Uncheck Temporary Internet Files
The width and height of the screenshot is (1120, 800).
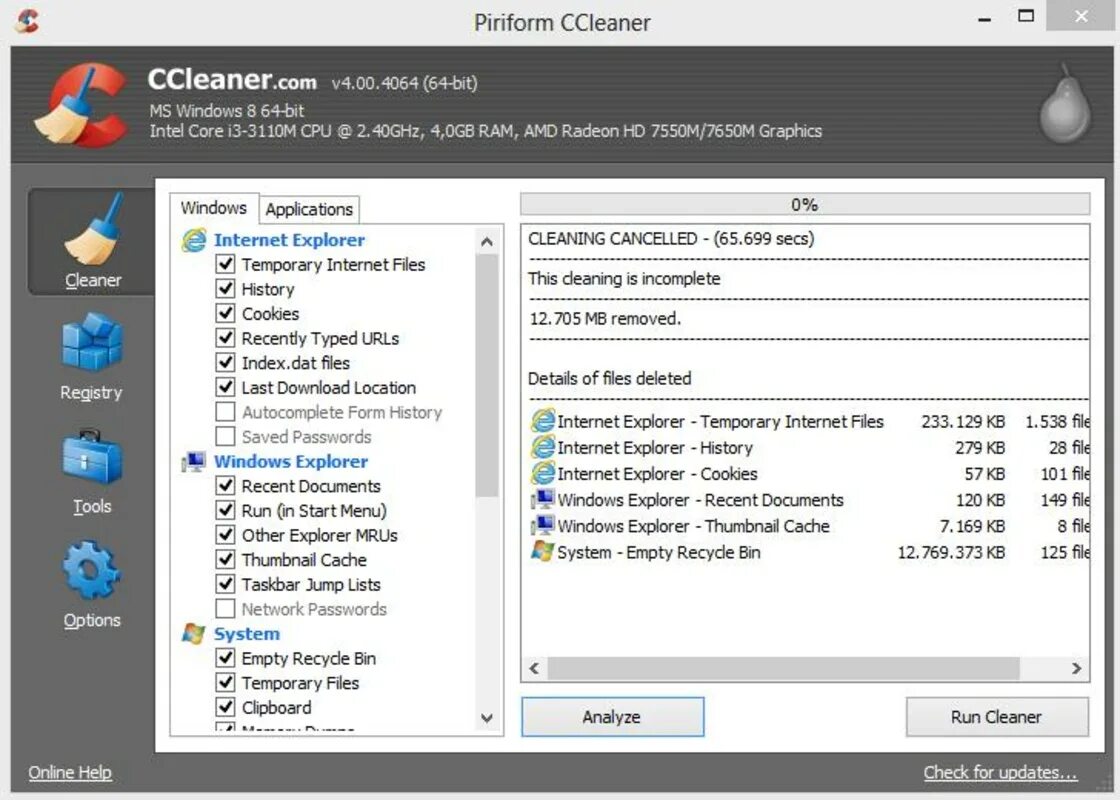point(225,264)
